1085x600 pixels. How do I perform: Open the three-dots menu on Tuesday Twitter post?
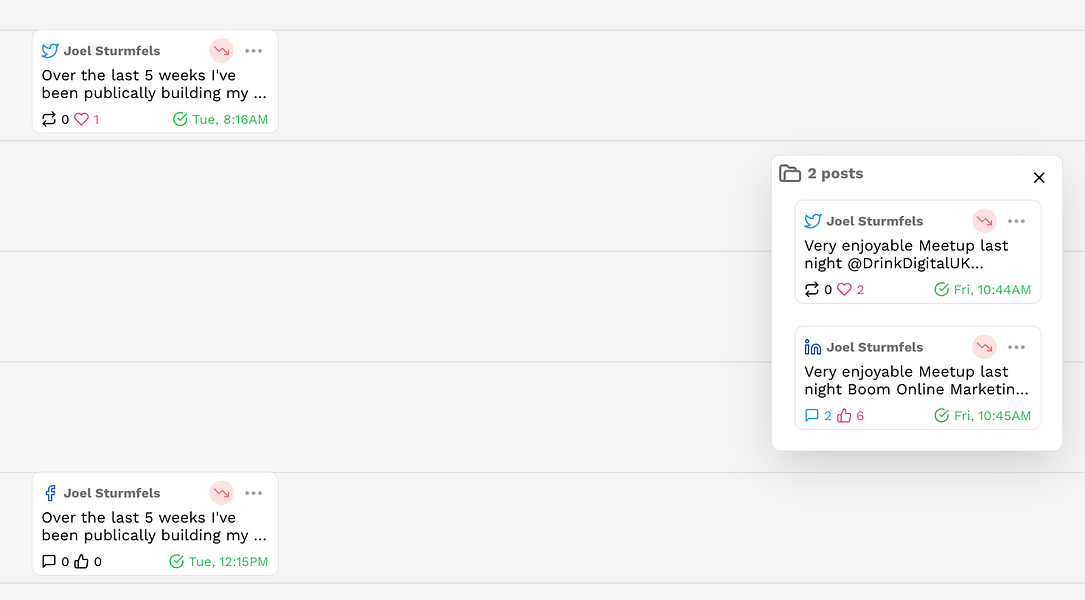(254, 51)
